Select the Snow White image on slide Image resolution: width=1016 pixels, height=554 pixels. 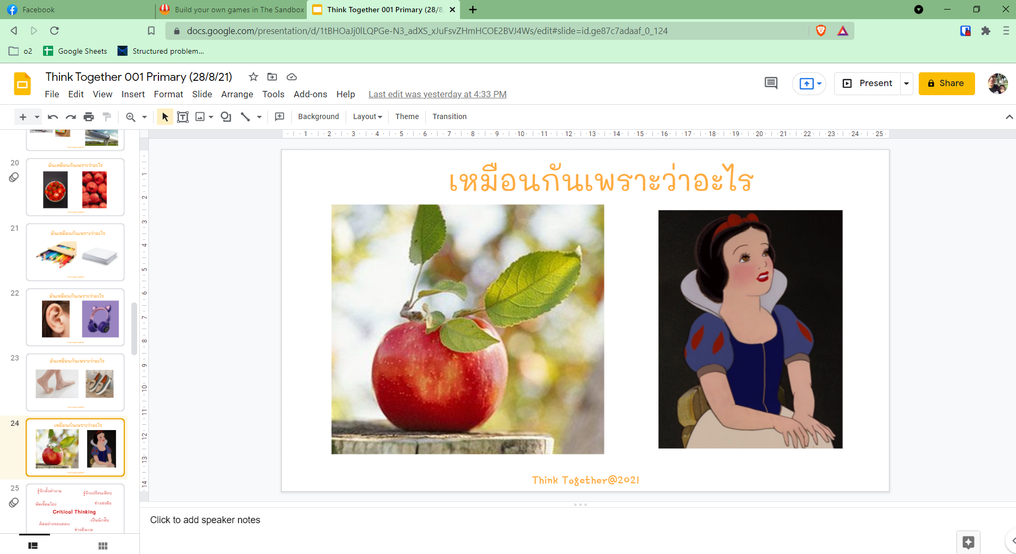click(x=750, y=329)
